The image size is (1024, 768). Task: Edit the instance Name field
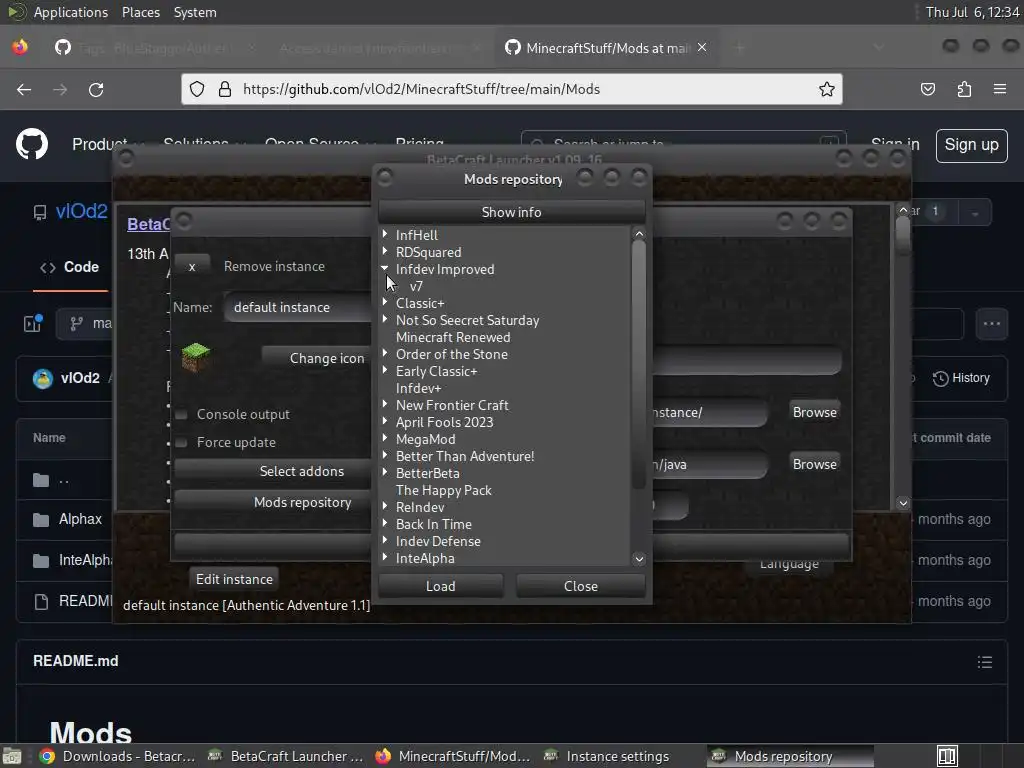pos(298,307)
